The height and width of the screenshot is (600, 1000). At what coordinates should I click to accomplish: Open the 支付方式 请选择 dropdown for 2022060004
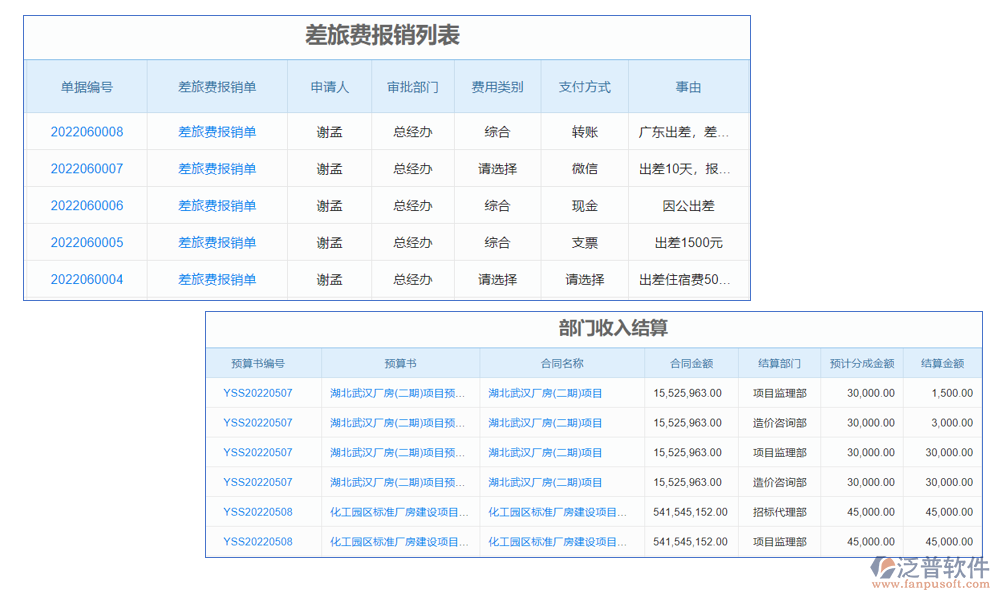click(584, 279)
